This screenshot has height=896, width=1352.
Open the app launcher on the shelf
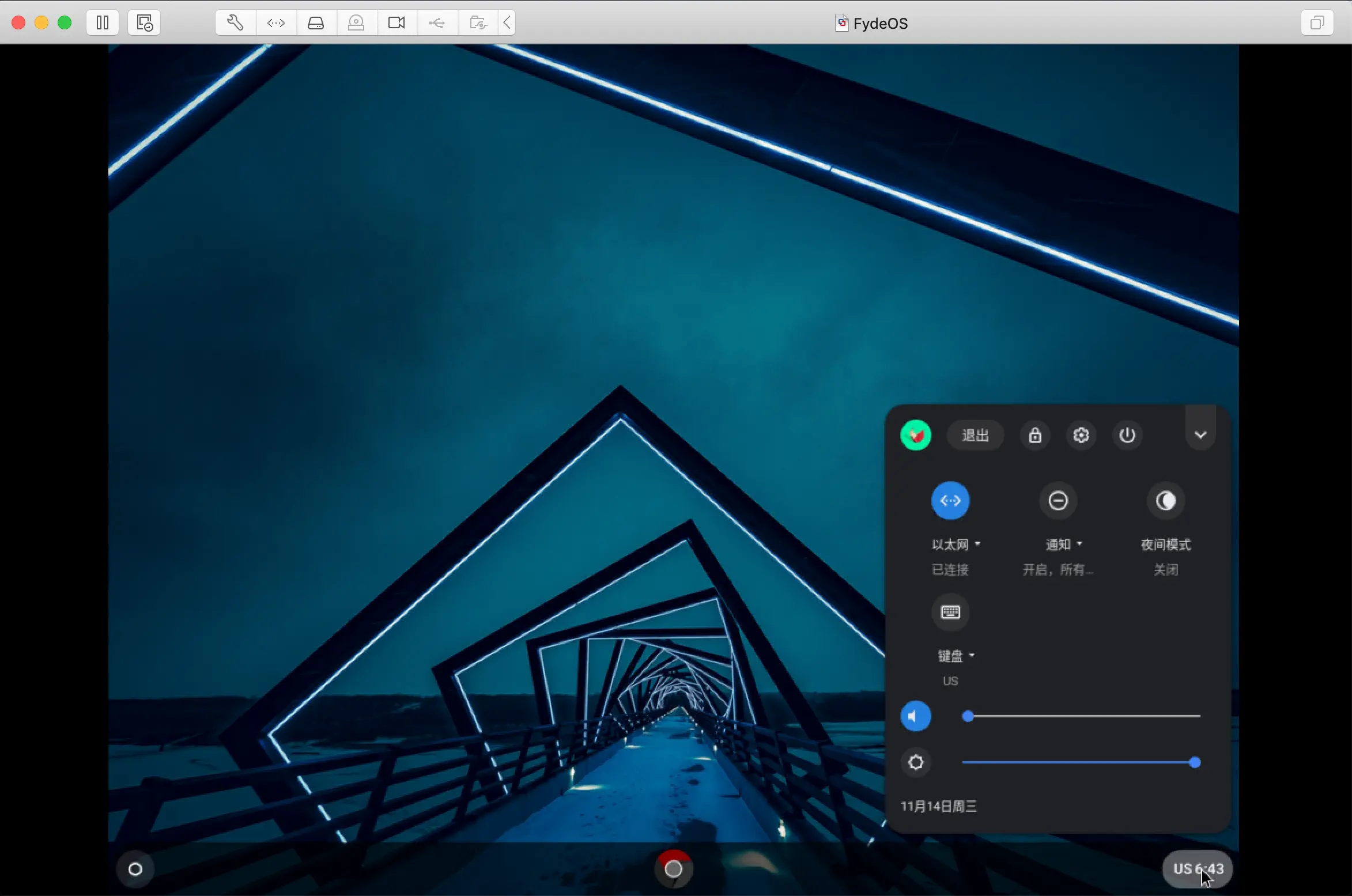point(135,869)
